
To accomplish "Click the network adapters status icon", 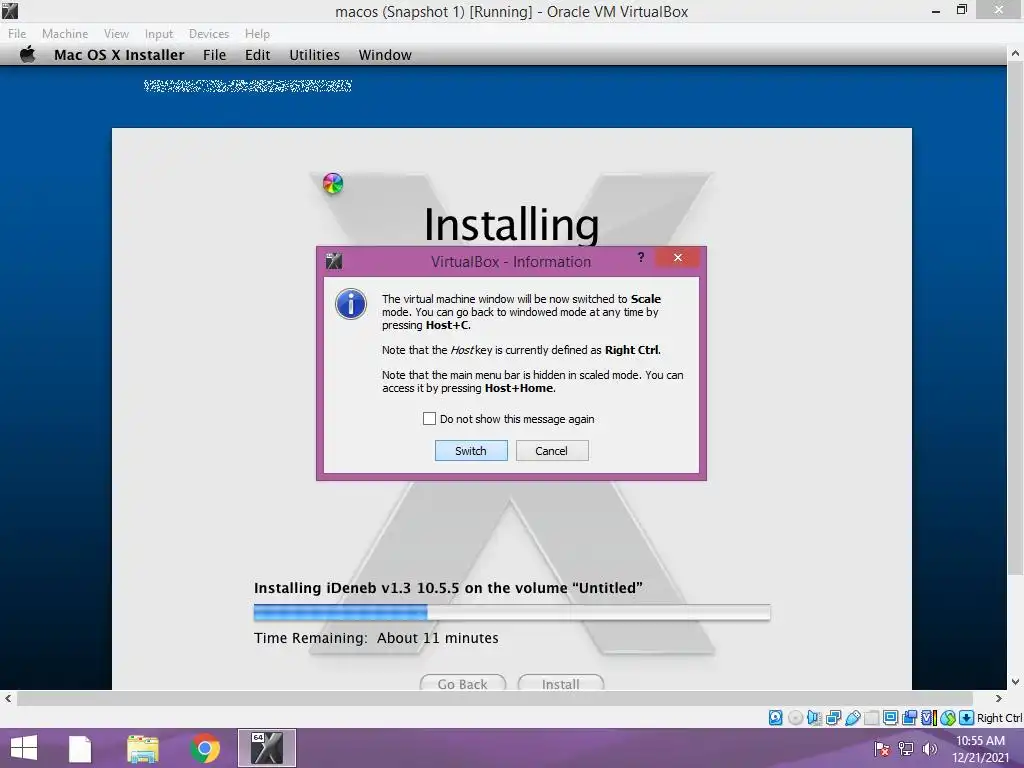I will 833,718.
